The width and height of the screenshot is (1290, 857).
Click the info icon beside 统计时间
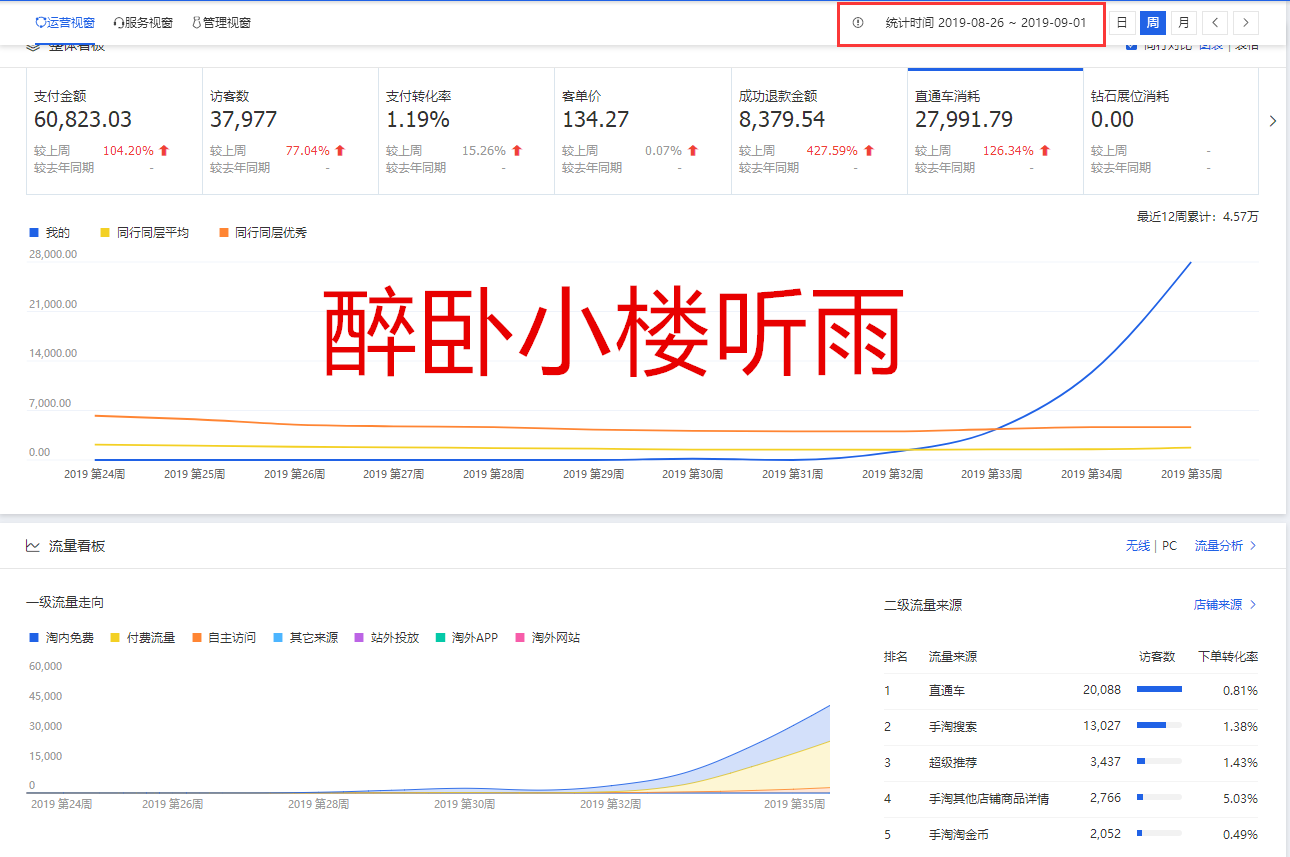tap(857, 22)
